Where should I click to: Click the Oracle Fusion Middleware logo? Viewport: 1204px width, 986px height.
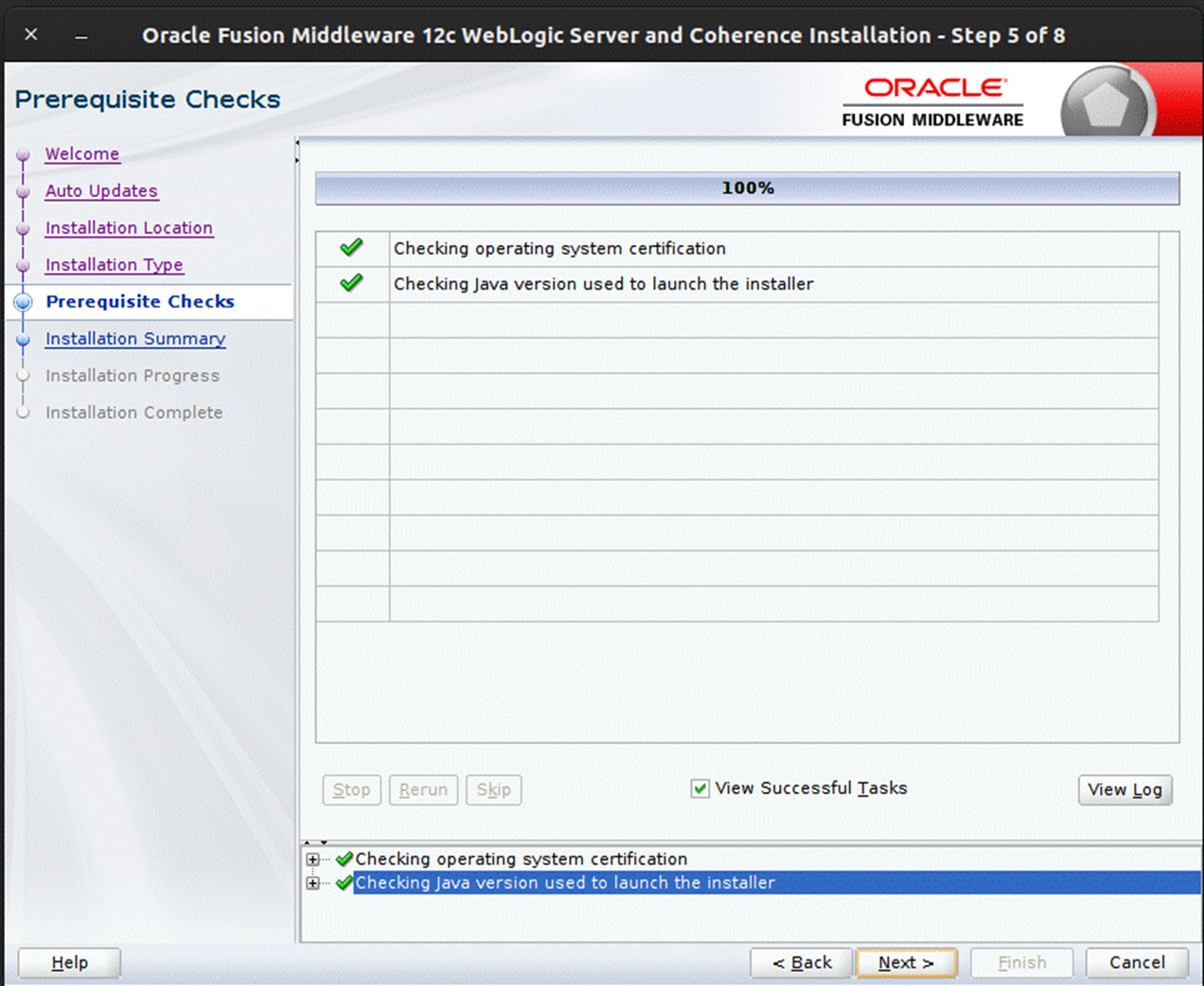coord(932,99)
